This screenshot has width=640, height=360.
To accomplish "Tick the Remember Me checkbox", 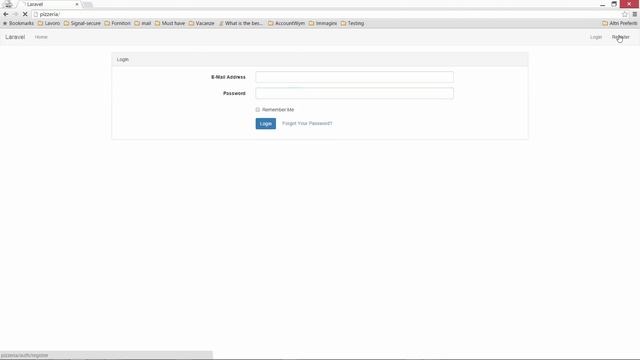I will [x=258, y=109].
